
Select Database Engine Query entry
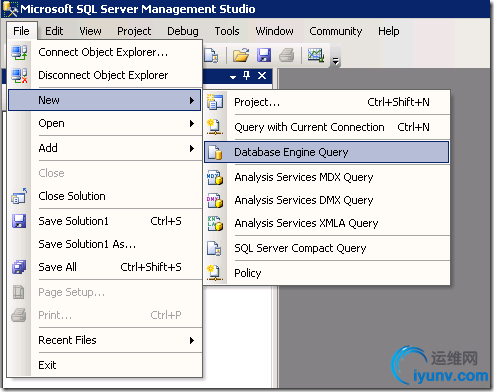(327, 152)
